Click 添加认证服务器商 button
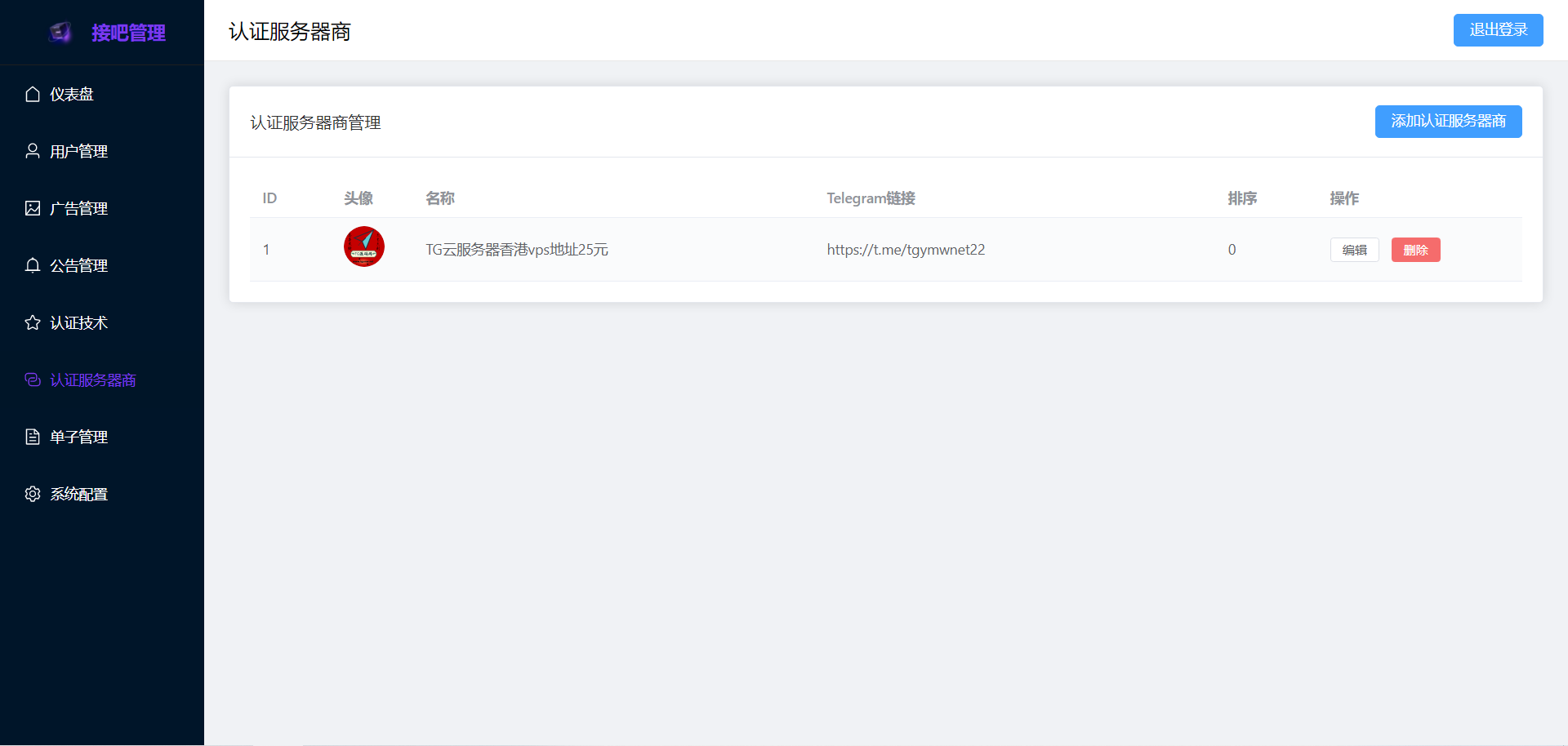Image resolution: width=1568 pixels, height=746 pixels. [x=1448, y=122]
